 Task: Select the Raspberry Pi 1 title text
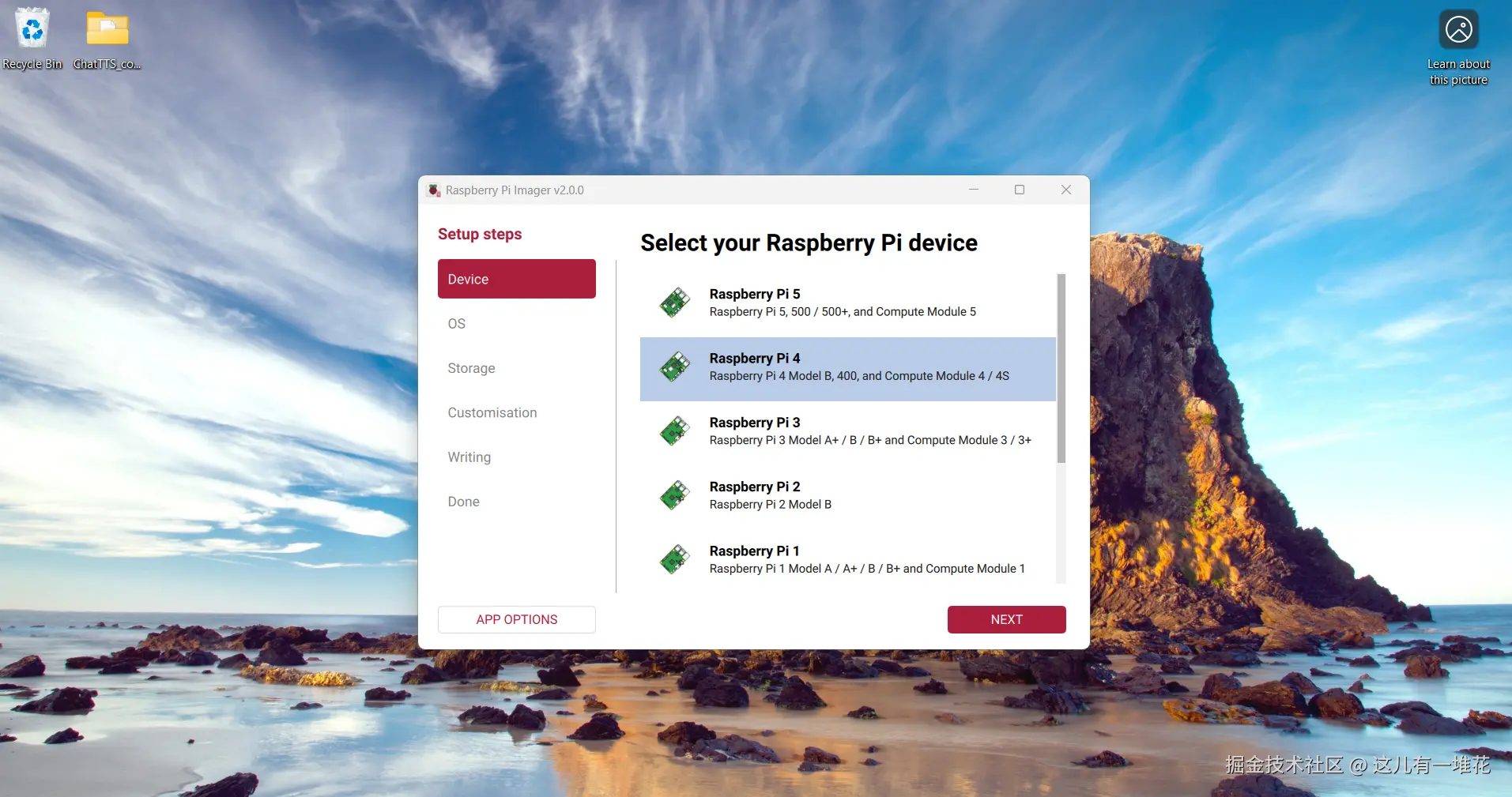pyautogui.click(x=755, y=551)
